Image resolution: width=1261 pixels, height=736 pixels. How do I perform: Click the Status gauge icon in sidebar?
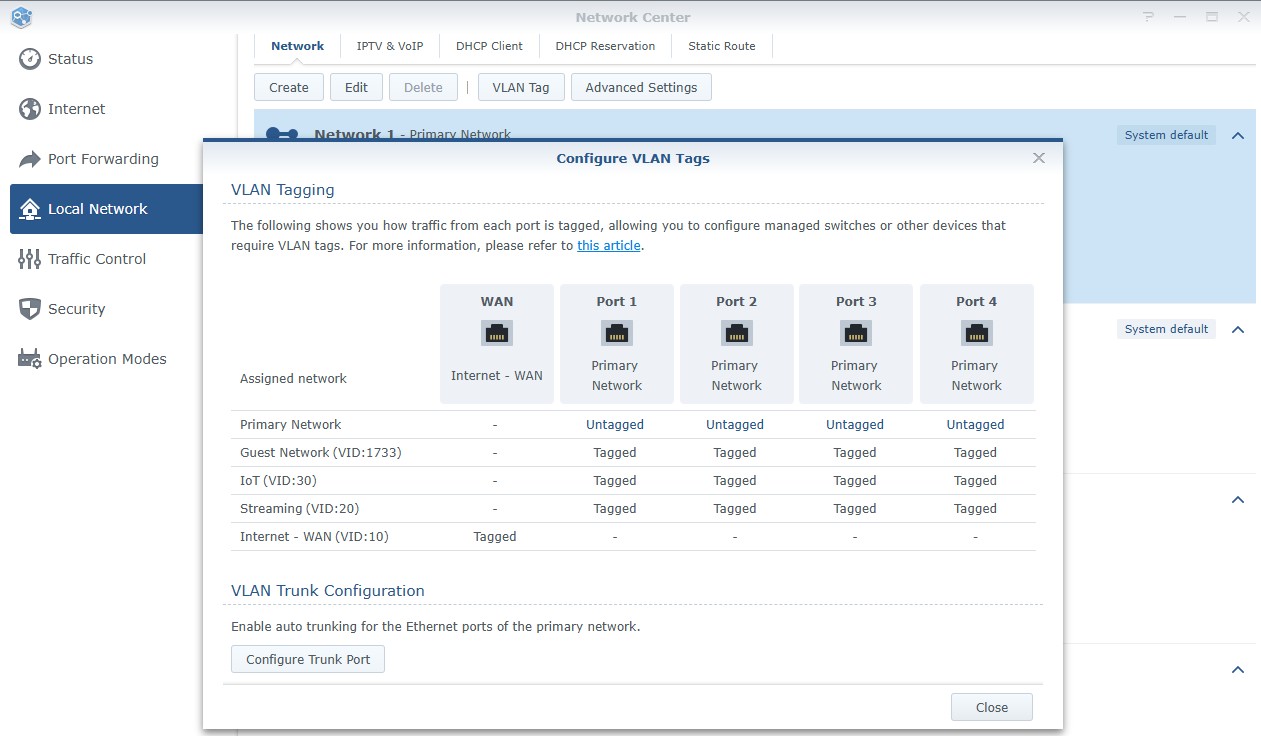tap(30, 59)
